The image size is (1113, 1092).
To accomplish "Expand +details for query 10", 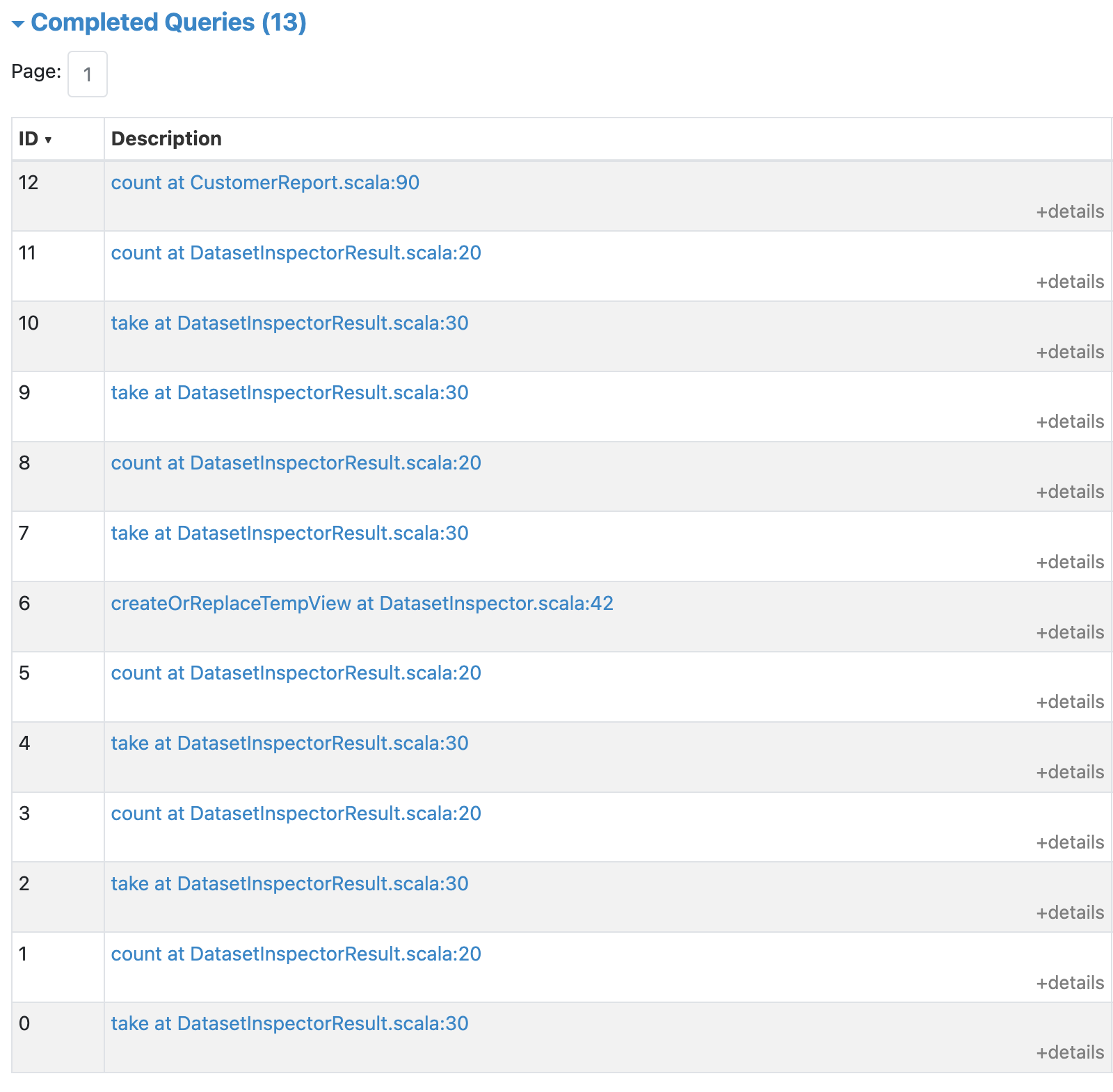I will [x=1070, y=352].
